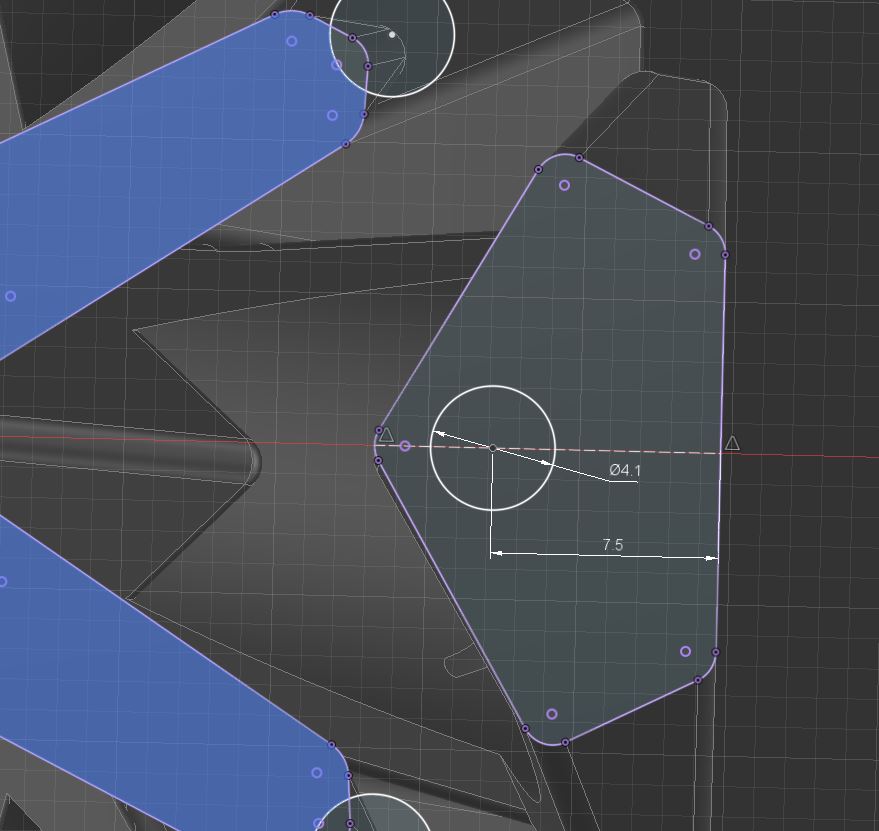The image size is (879, 831).
Task: Select the purple ring point left of Ø4.1 circle
Action: tap(405, 446)
